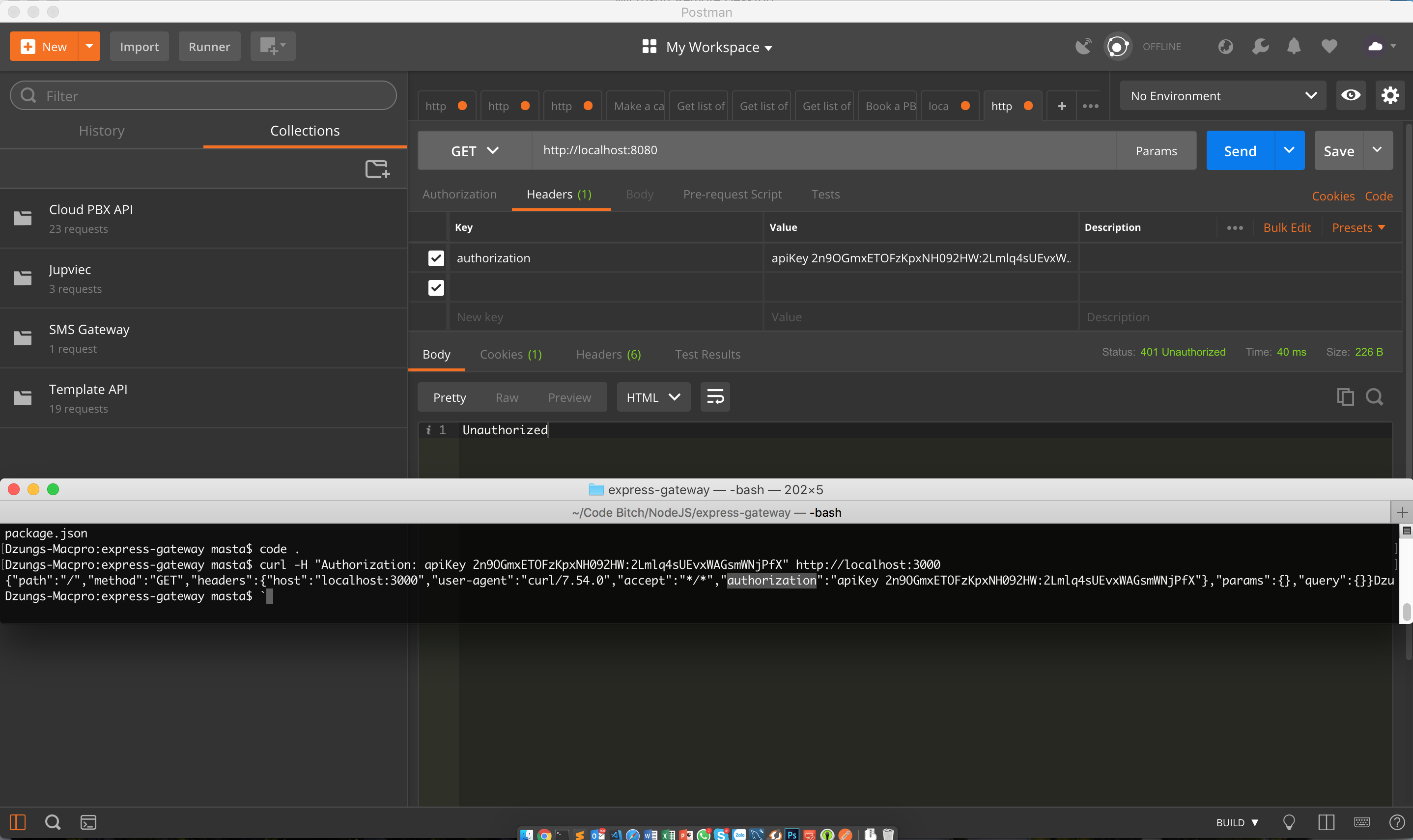The image size is (1413, 840).
Task: Click the heart icon in header
Action: (1329, 46)
